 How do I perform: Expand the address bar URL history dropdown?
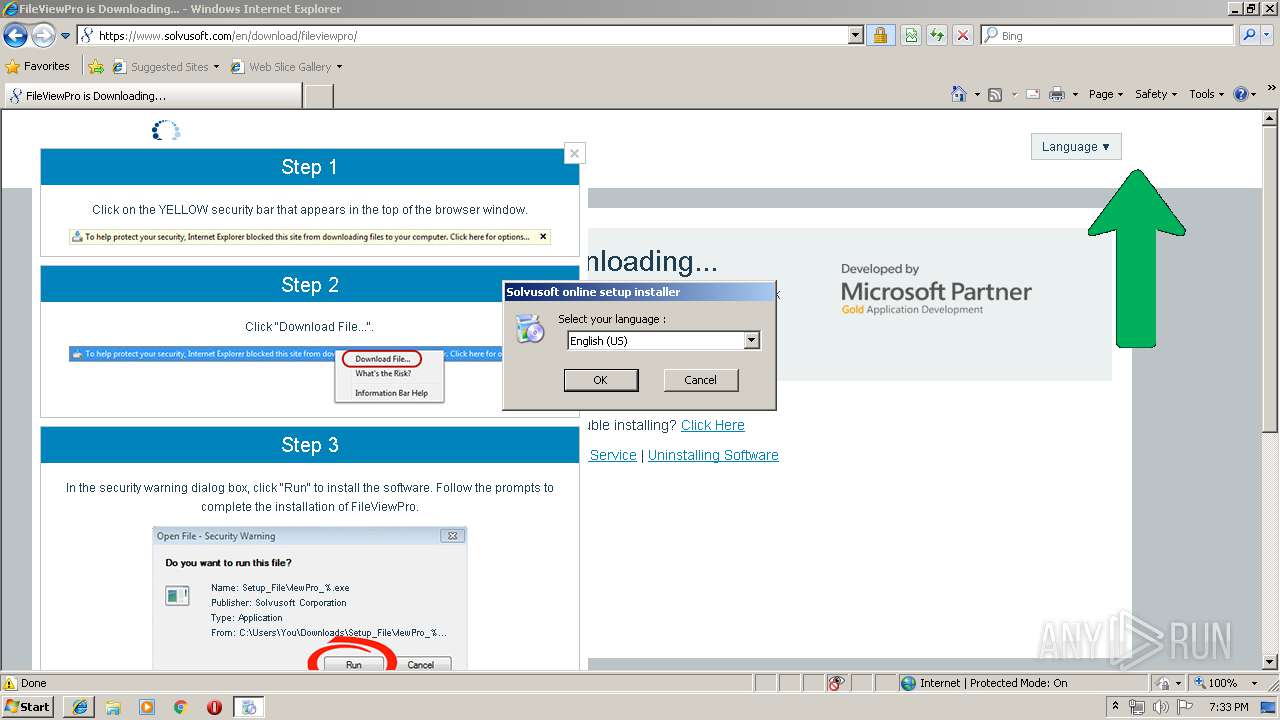[x=855, y=35]
